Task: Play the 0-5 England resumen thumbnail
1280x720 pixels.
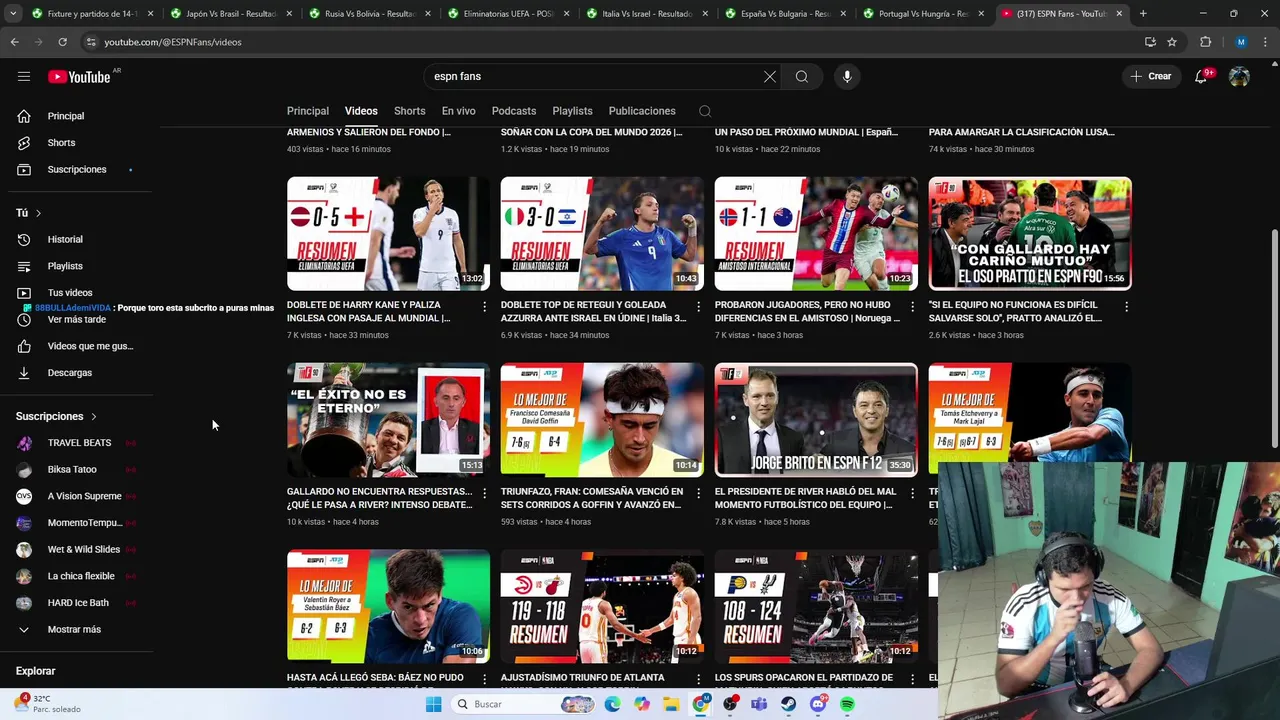Action: [388, 234]
